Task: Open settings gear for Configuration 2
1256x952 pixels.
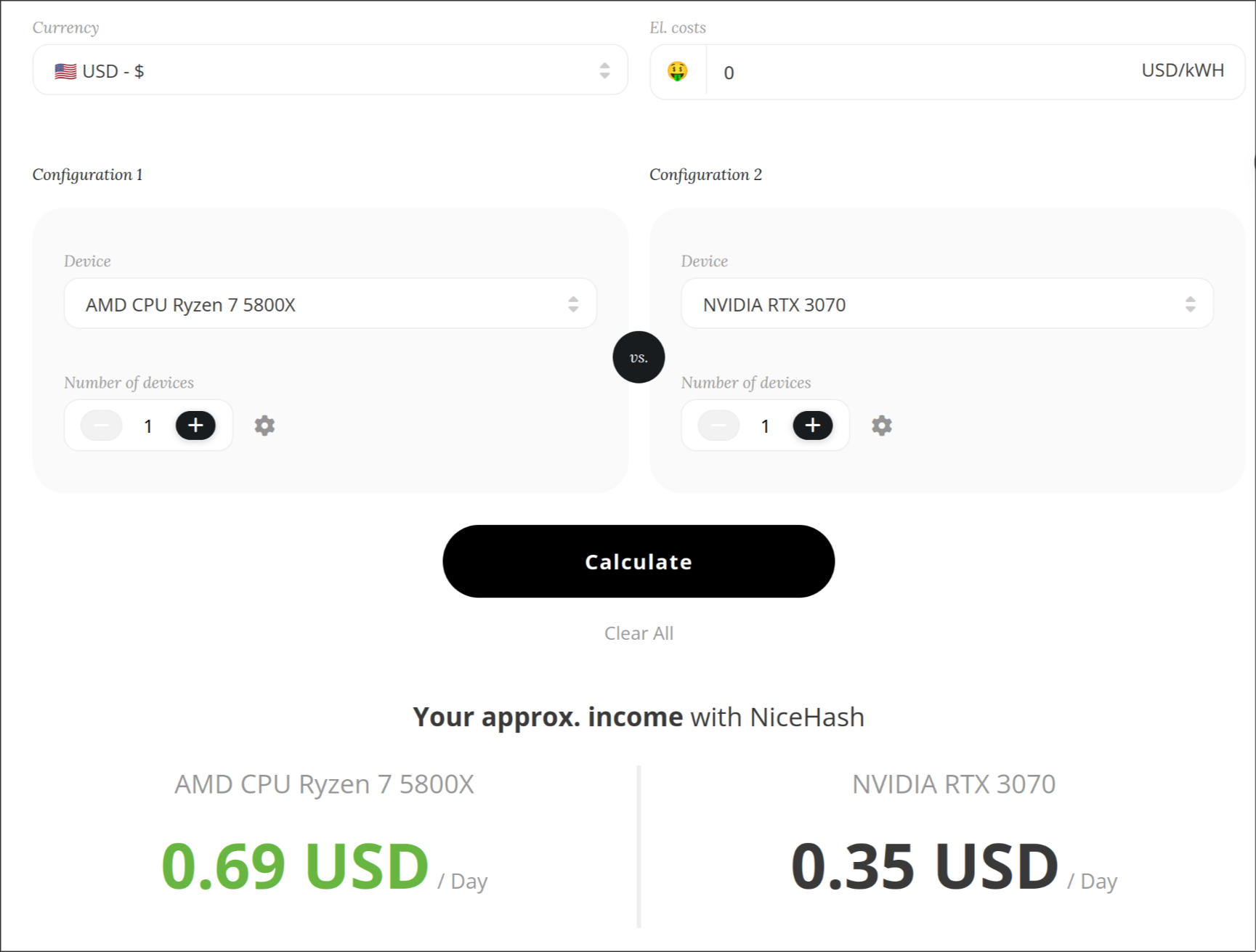Action: [x=882, y=426]
